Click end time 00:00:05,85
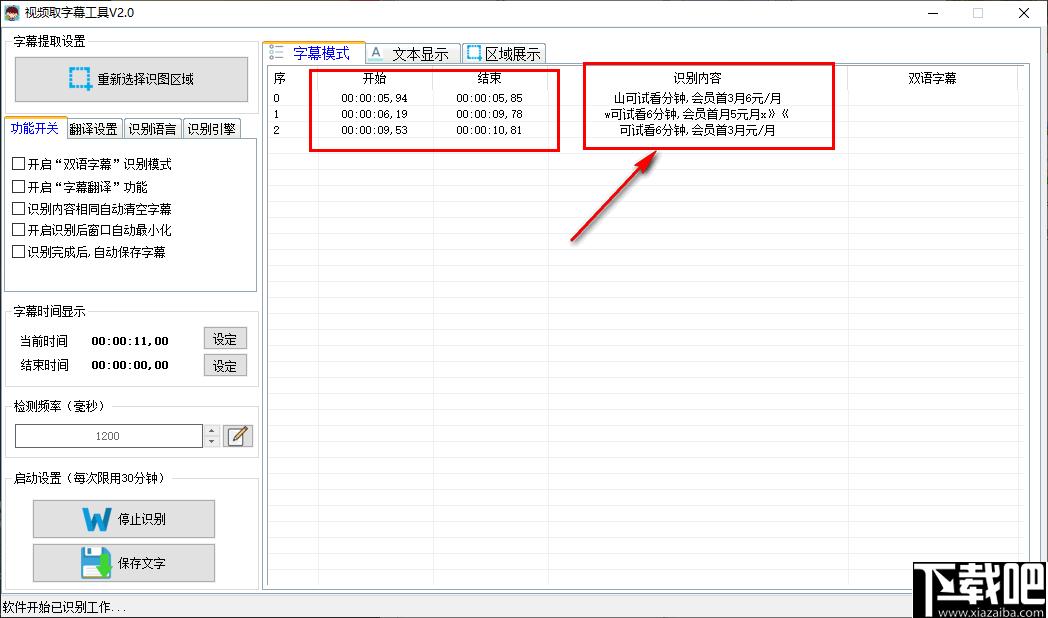The height and width of the screenshot is (618, 1048). click(489, 98)
